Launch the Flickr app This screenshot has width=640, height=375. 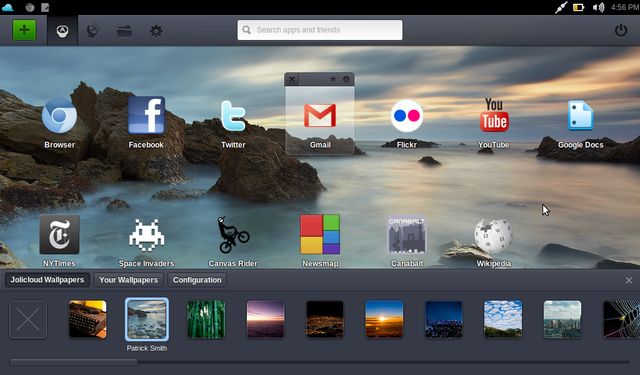(x=407, y=116)
